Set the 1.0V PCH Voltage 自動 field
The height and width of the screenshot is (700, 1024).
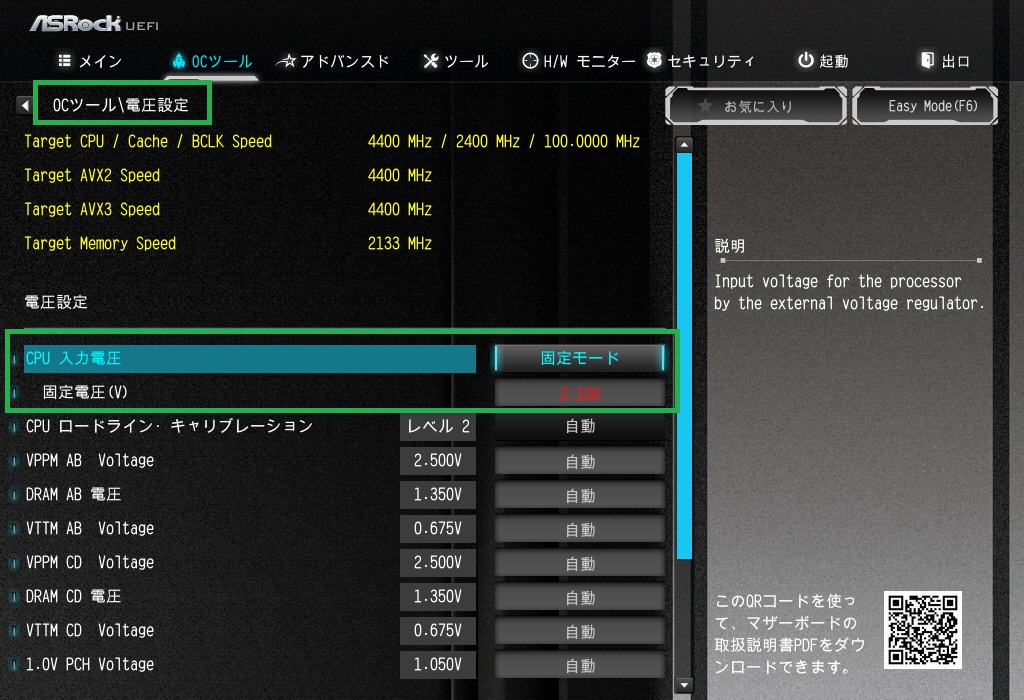tap(579, 665)
